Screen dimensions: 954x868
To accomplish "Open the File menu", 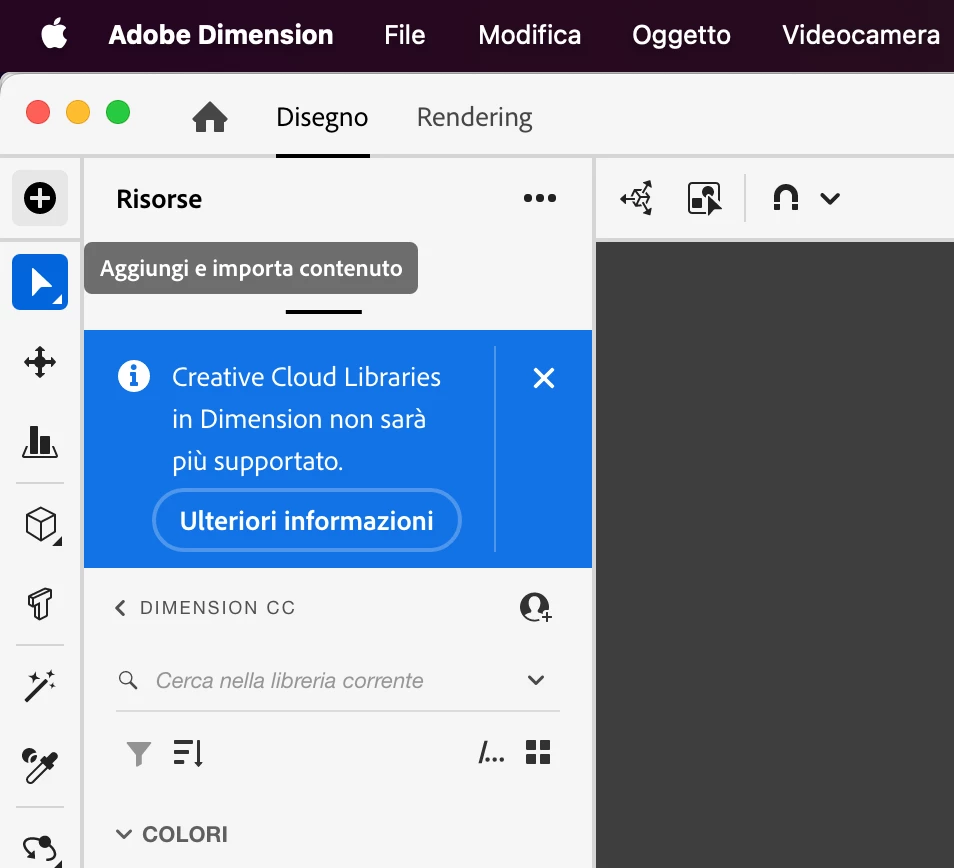I will pos(405,35).
